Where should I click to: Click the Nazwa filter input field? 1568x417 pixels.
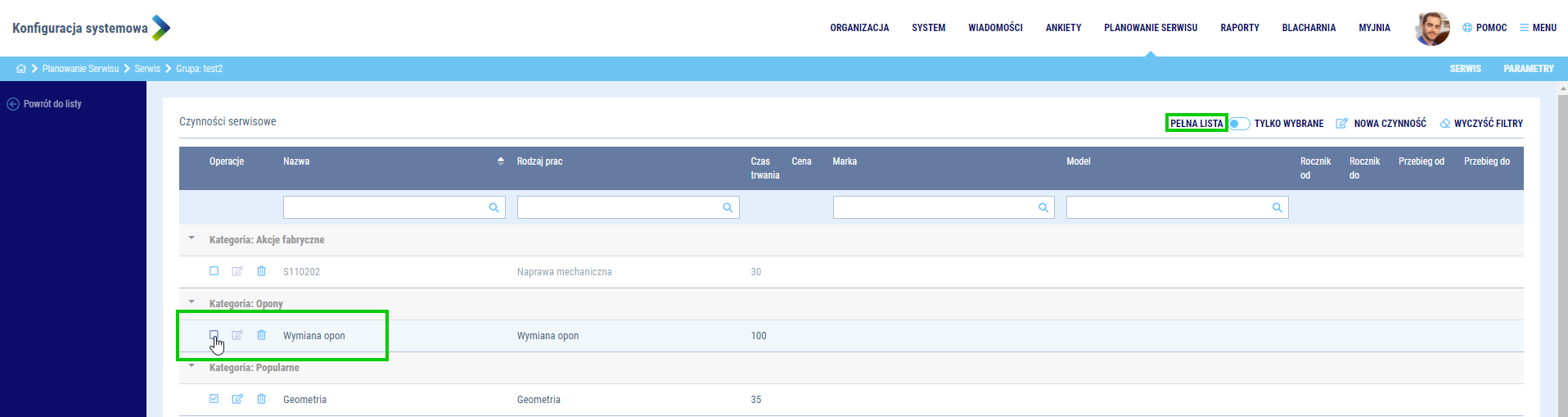click(x=385, y=208)
